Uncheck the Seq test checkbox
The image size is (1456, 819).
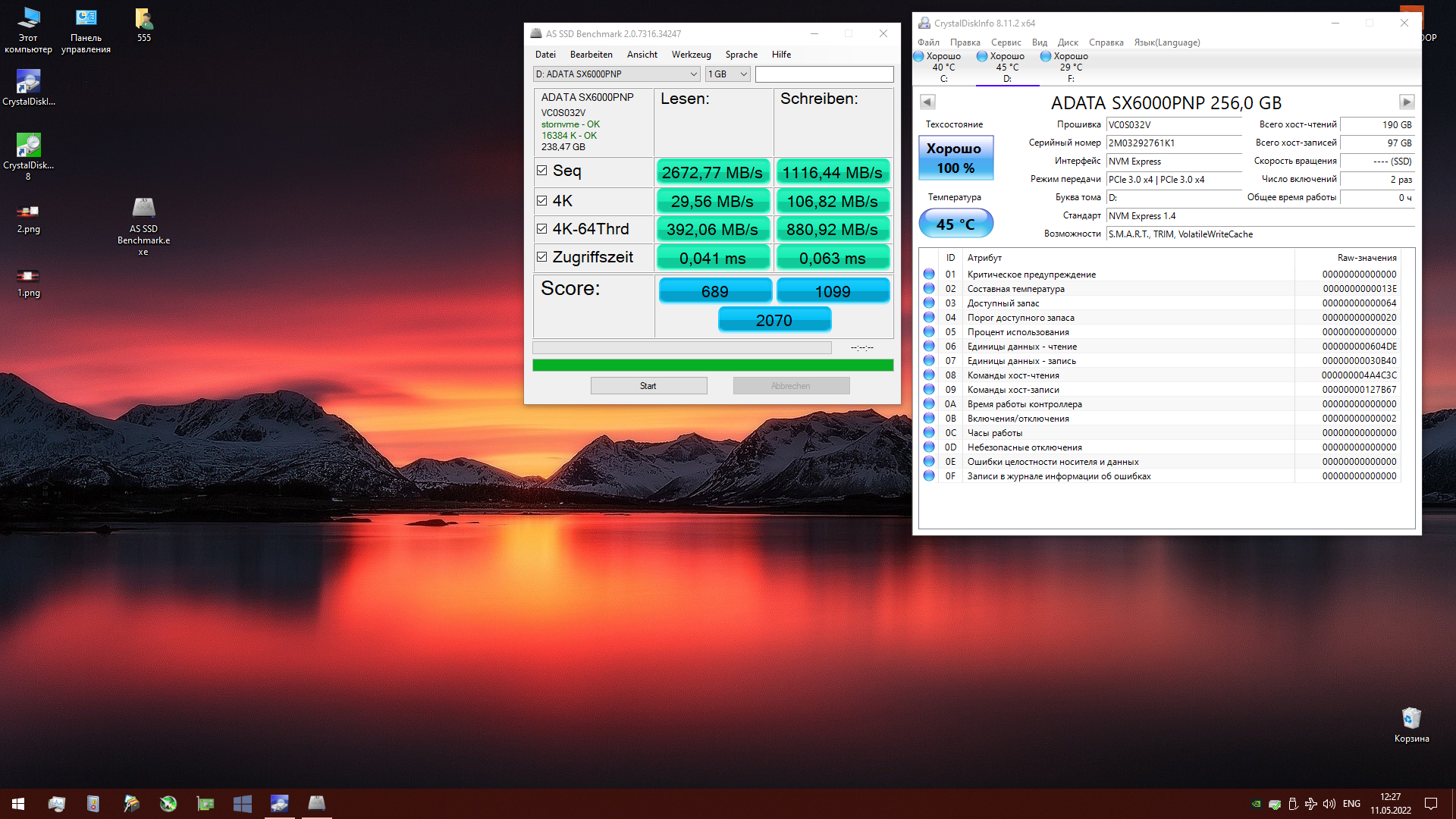pos(542,171)
